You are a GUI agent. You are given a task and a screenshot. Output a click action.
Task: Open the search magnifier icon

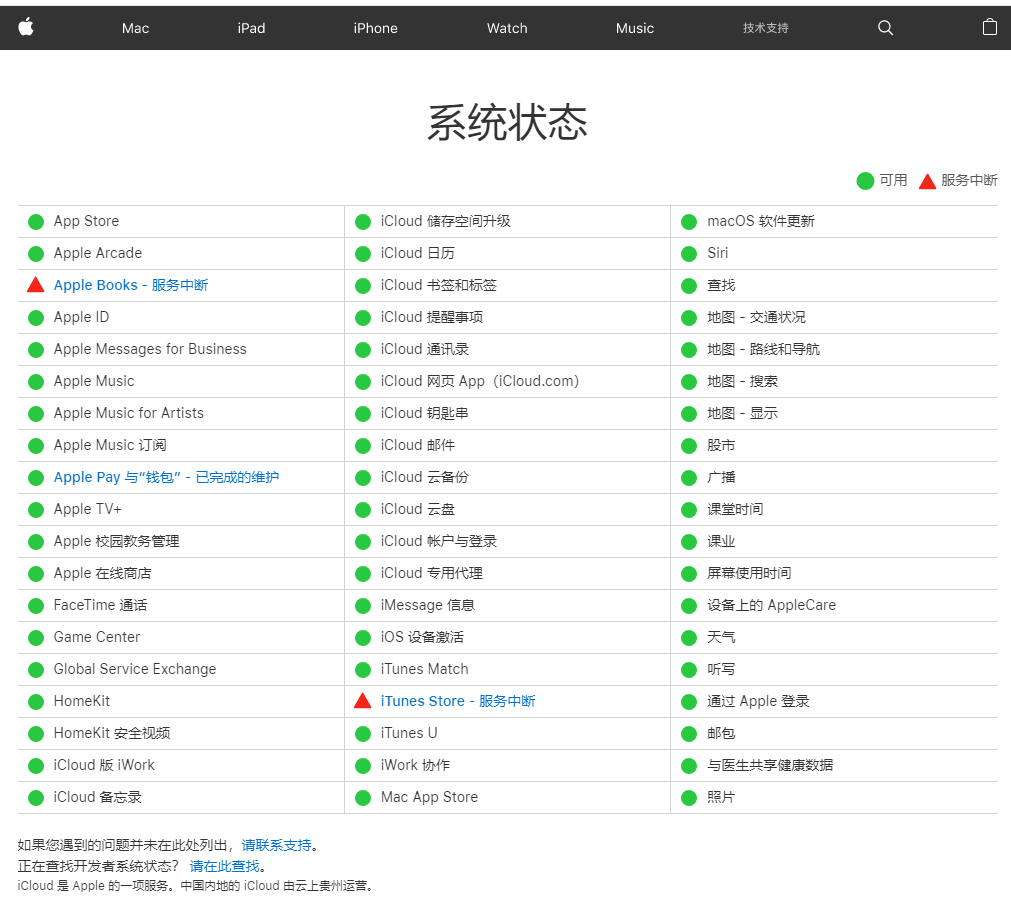point(884,27)
